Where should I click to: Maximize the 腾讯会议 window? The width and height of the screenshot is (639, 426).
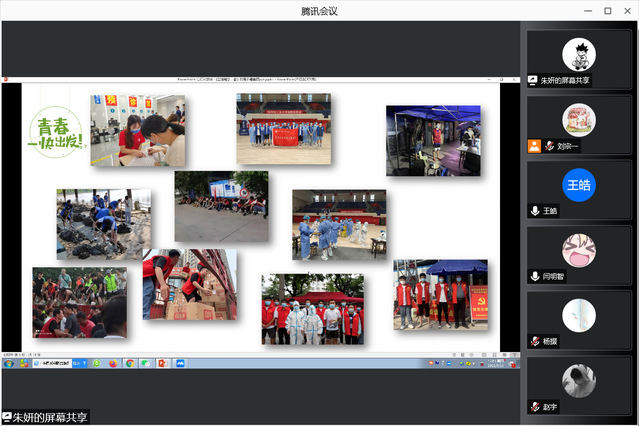607,11
